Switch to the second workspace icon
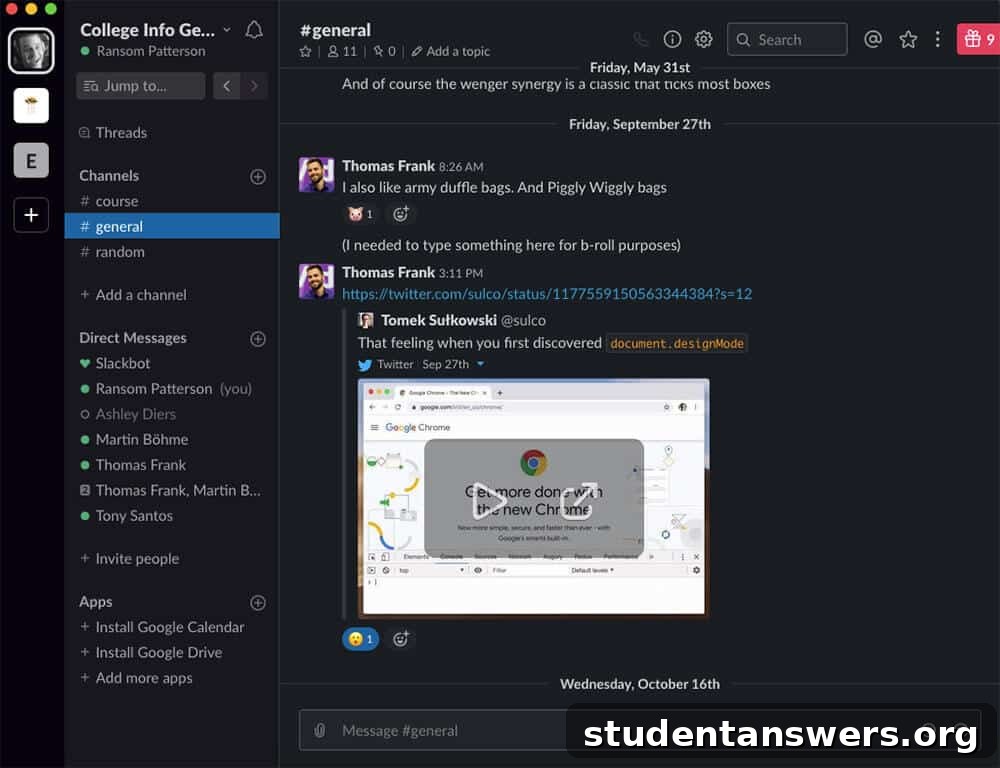 [31, 105]
